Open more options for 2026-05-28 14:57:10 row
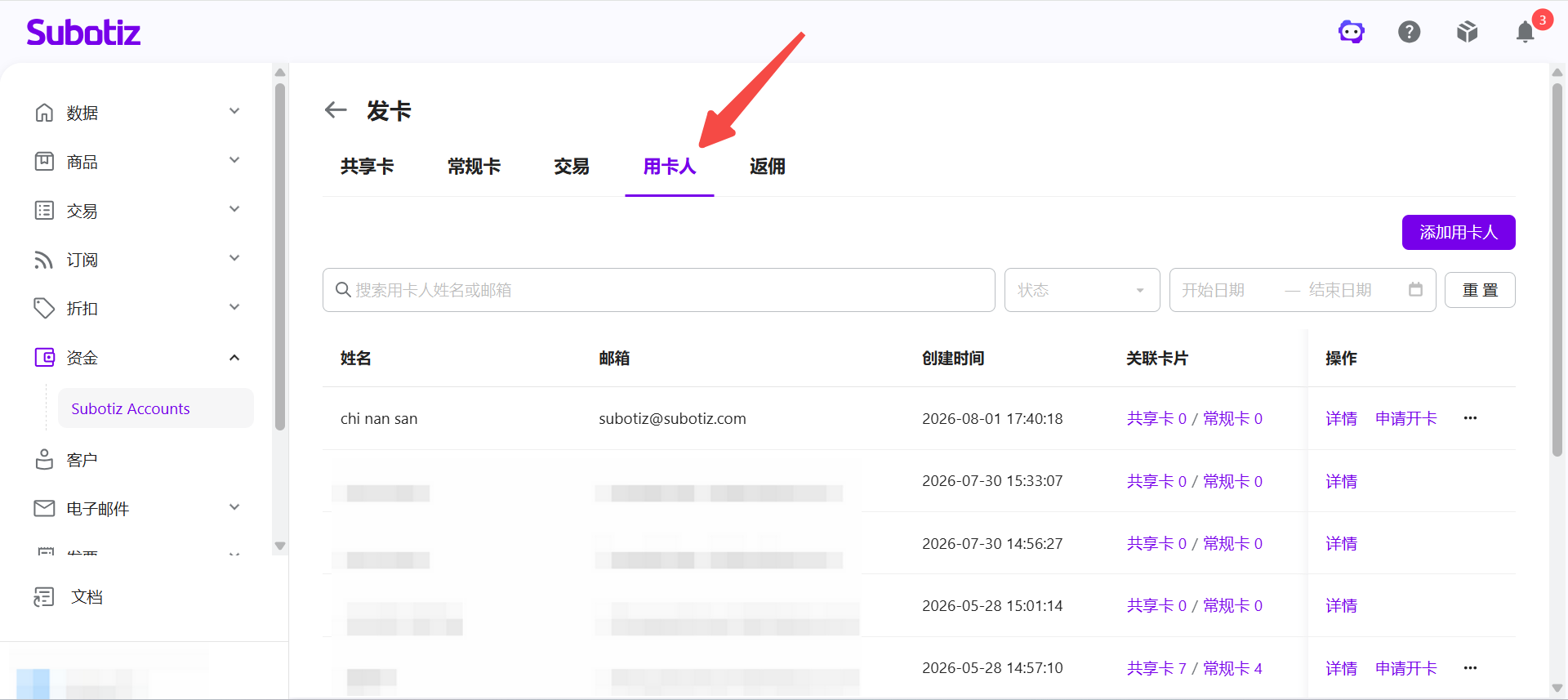The width and height of the screenshot is (1568, 700). (1470, 668)
